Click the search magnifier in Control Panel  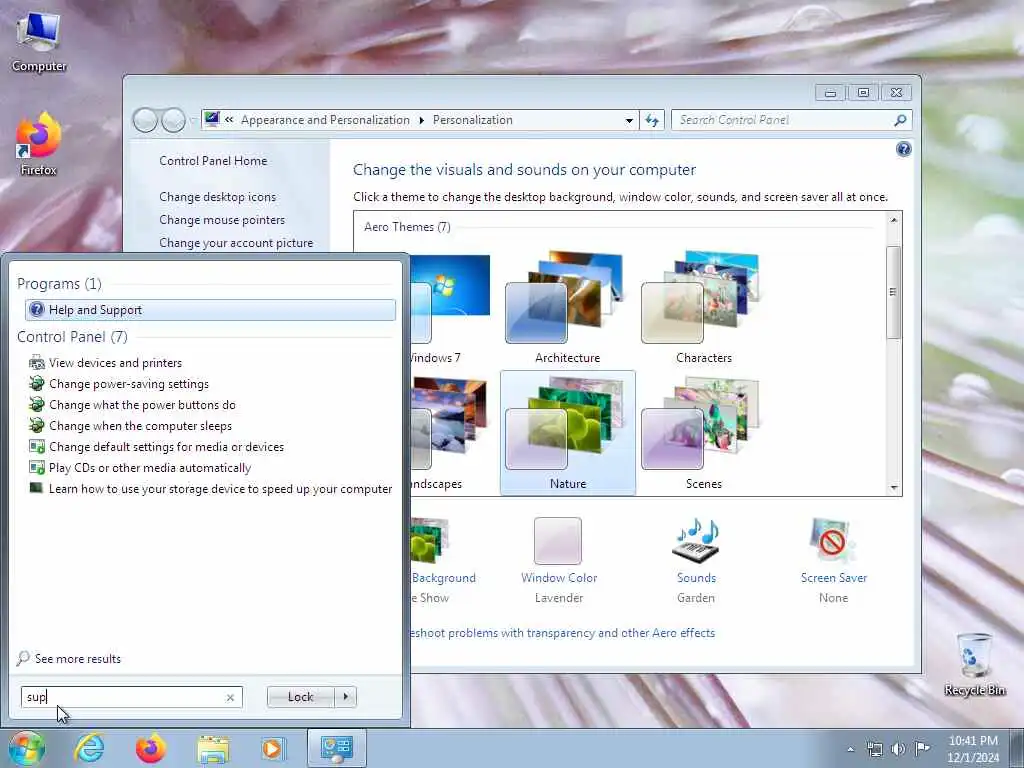900,120
